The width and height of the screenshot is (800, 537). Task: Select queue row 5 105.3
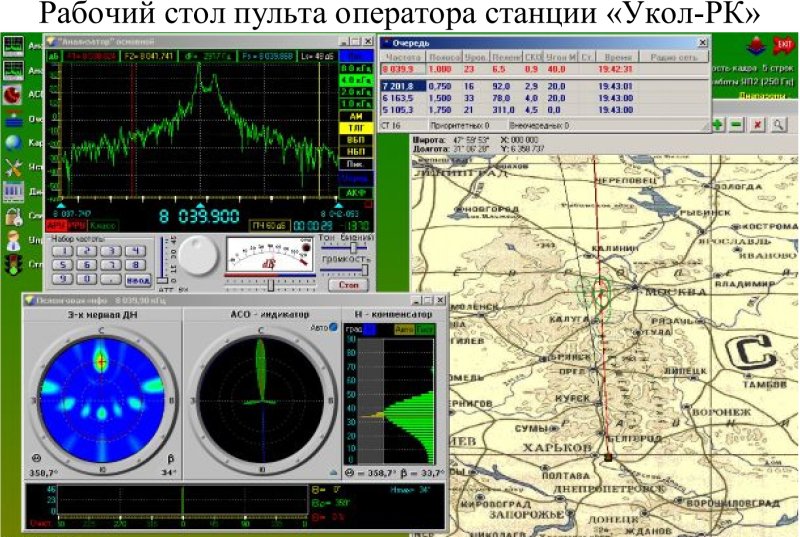pyautogui.click(x=544, y=110)
